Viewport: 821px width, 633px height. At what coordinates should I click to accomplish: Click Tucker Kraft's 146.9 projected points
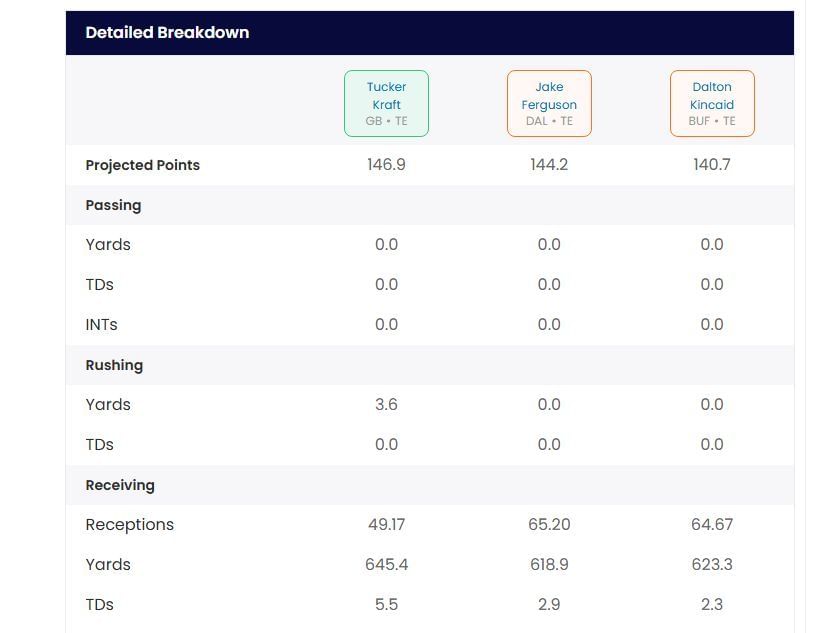pos(386,165)
